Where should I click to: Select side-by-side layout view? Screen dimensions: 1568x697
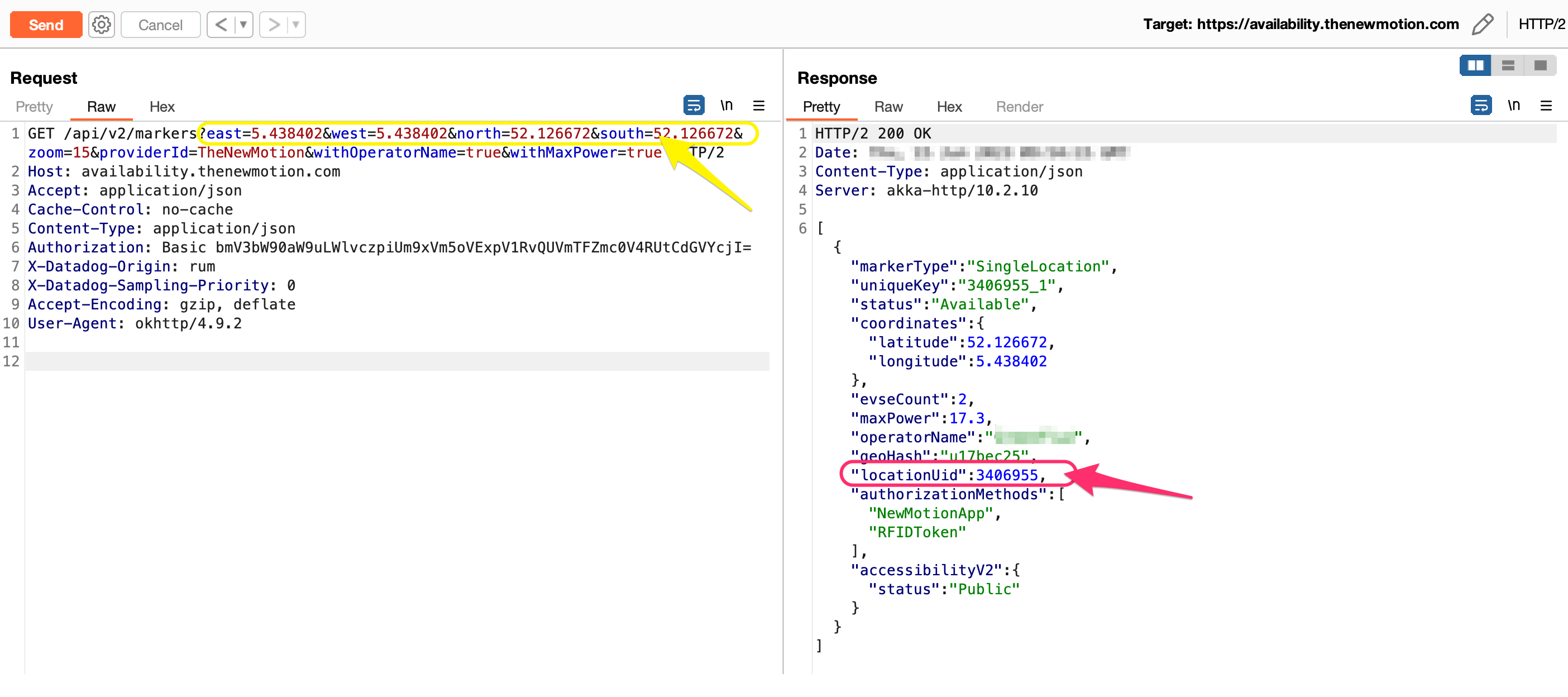click(x=1475, y=65)
